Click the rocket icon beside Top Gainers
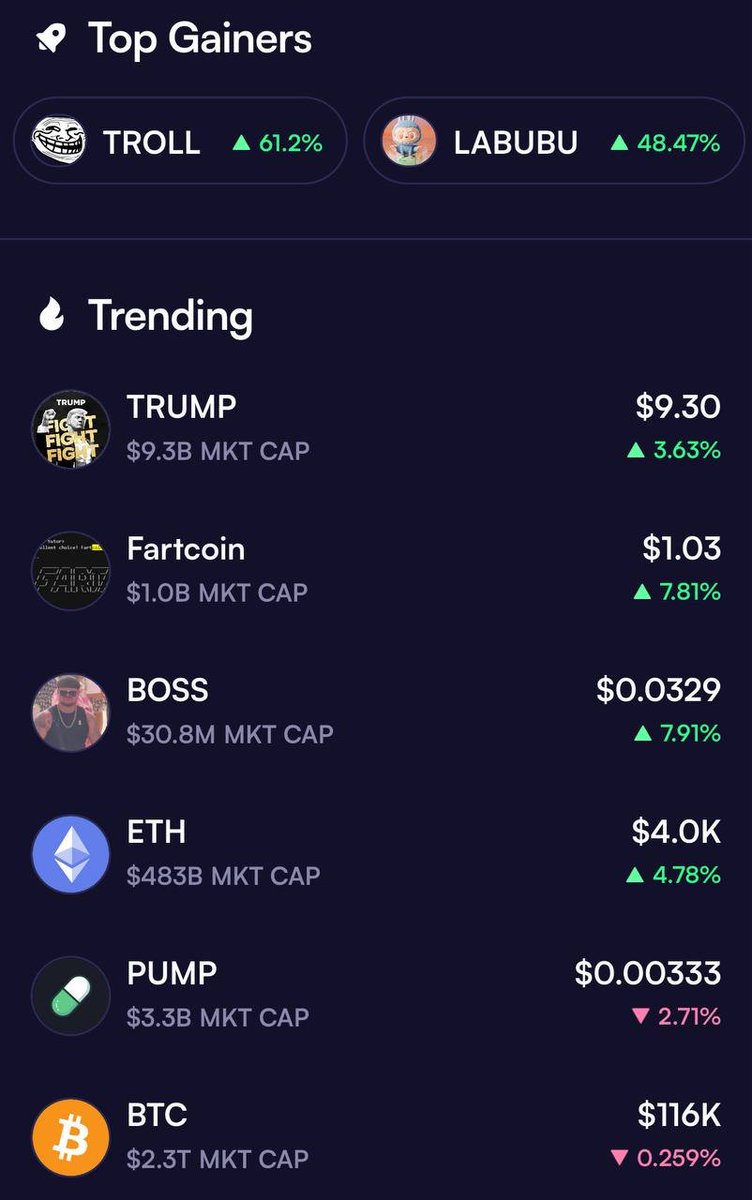This screenshot has height=1200, width=752. (x=51, y=40)
